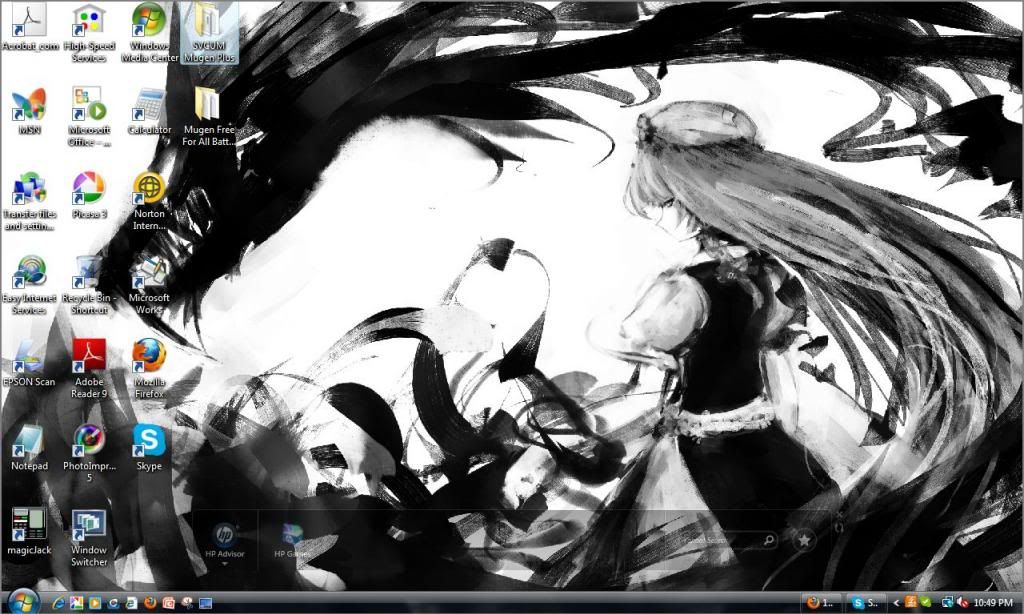The image size is (1024, 614).
Task: Select the Mugen Free For All Battle folder
Action: pyautogui.click(x=209, y=118)
